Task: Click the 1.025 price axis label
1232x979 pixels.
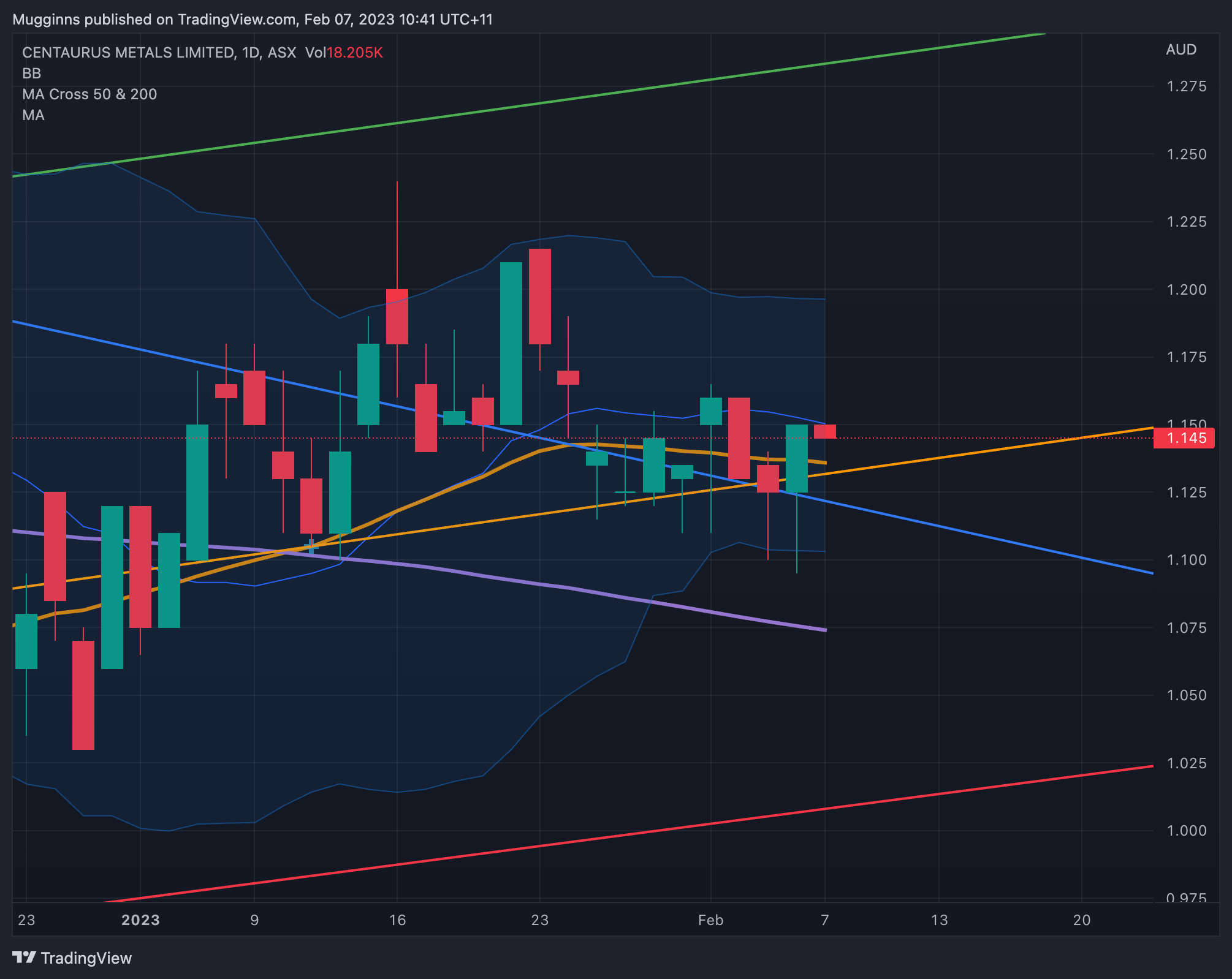Action: pos(1187,763)
